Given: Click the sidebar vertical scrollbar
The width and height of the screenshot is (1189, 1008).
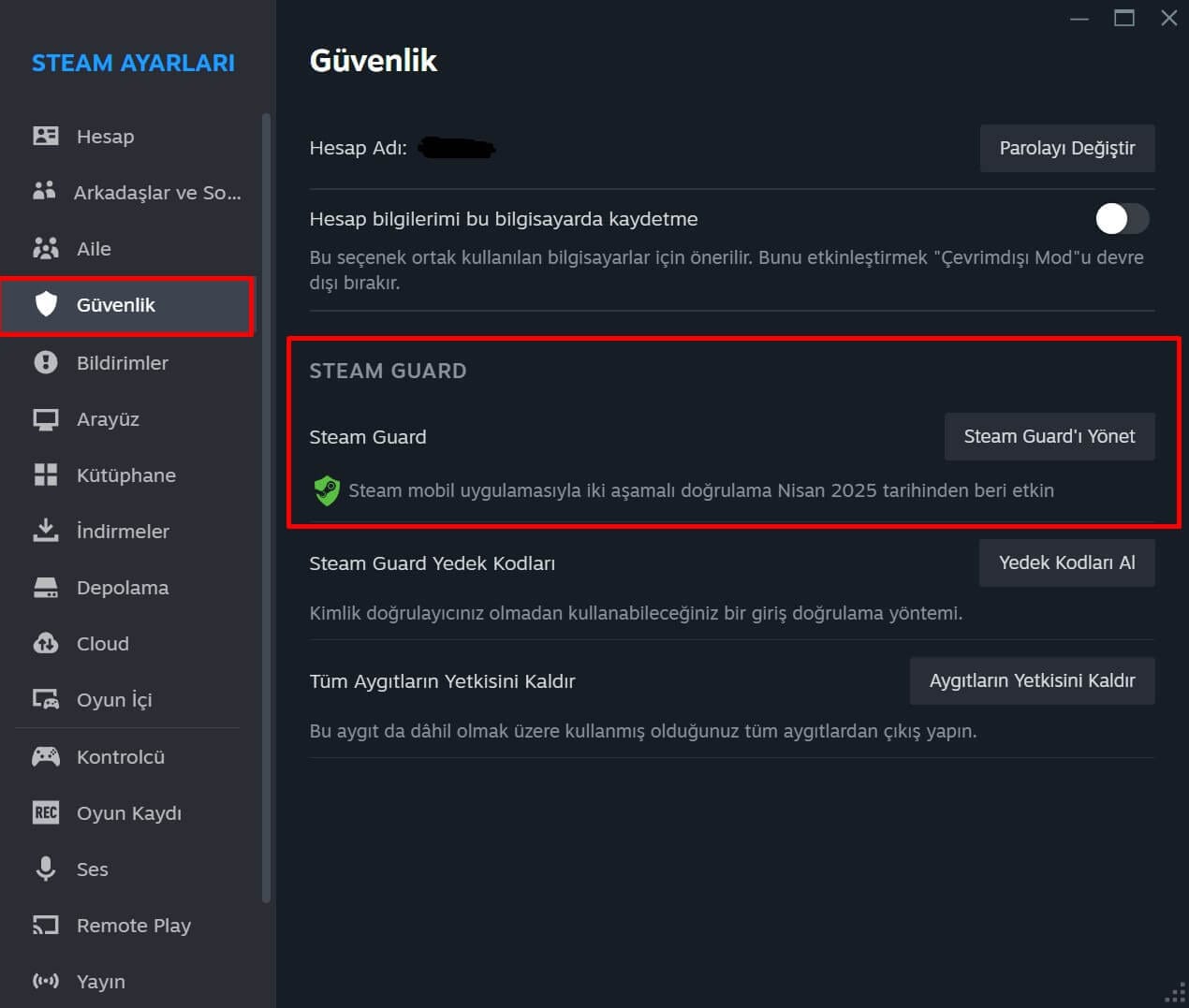Looking at the screenshot, I should click(x=266, y=505).
